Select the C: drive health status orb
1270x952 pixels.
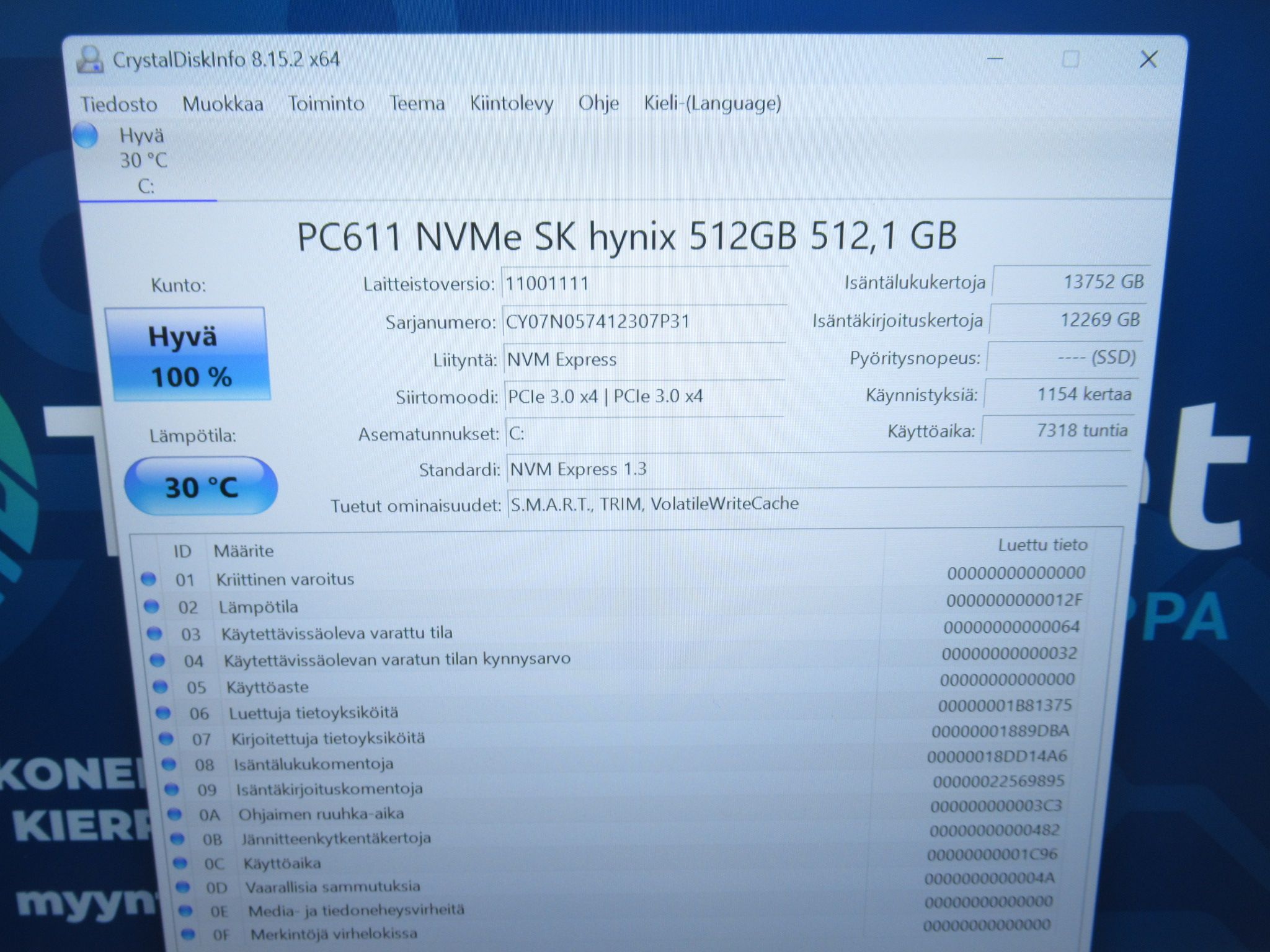[x=86, y=136]
